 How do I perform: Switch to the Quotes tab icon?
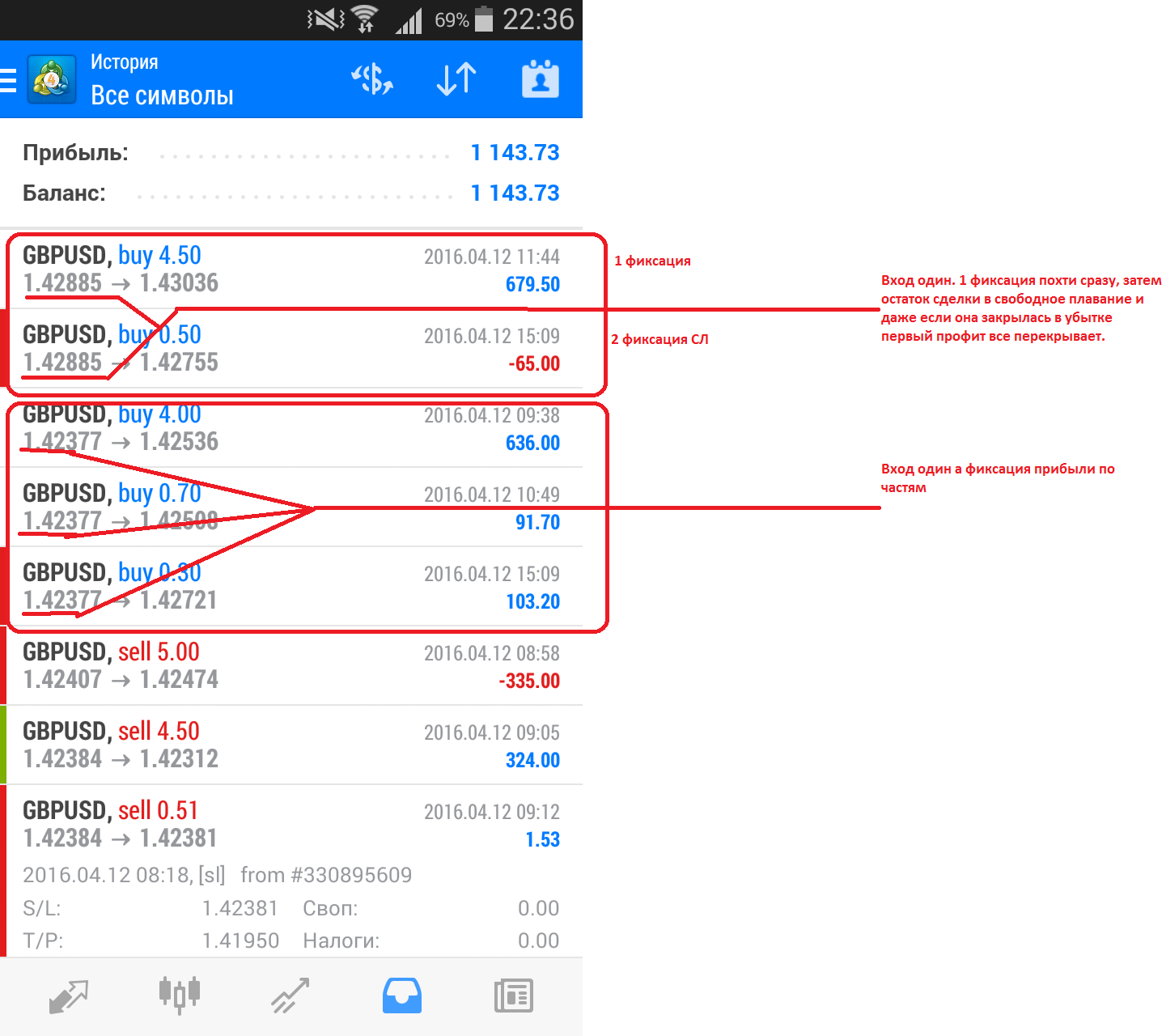[x=68, y=996]
